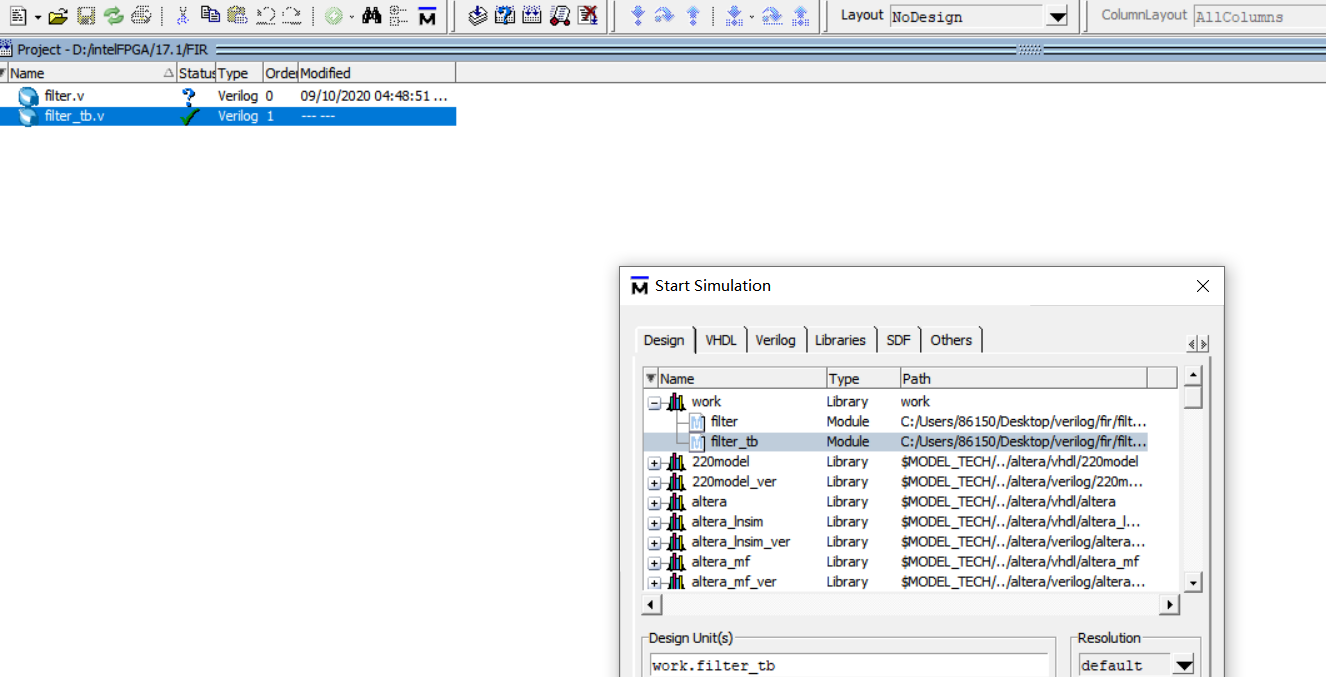Viewport: 1326px width, 677px height.
Task: Expand the 220model library
Action: [654, 463]
